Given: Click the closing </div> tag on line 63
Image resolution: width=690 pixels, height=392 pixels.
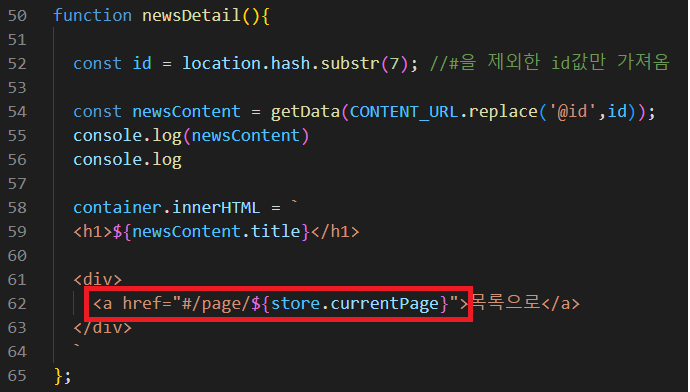Looking at the screenshot, I should 103,328.
